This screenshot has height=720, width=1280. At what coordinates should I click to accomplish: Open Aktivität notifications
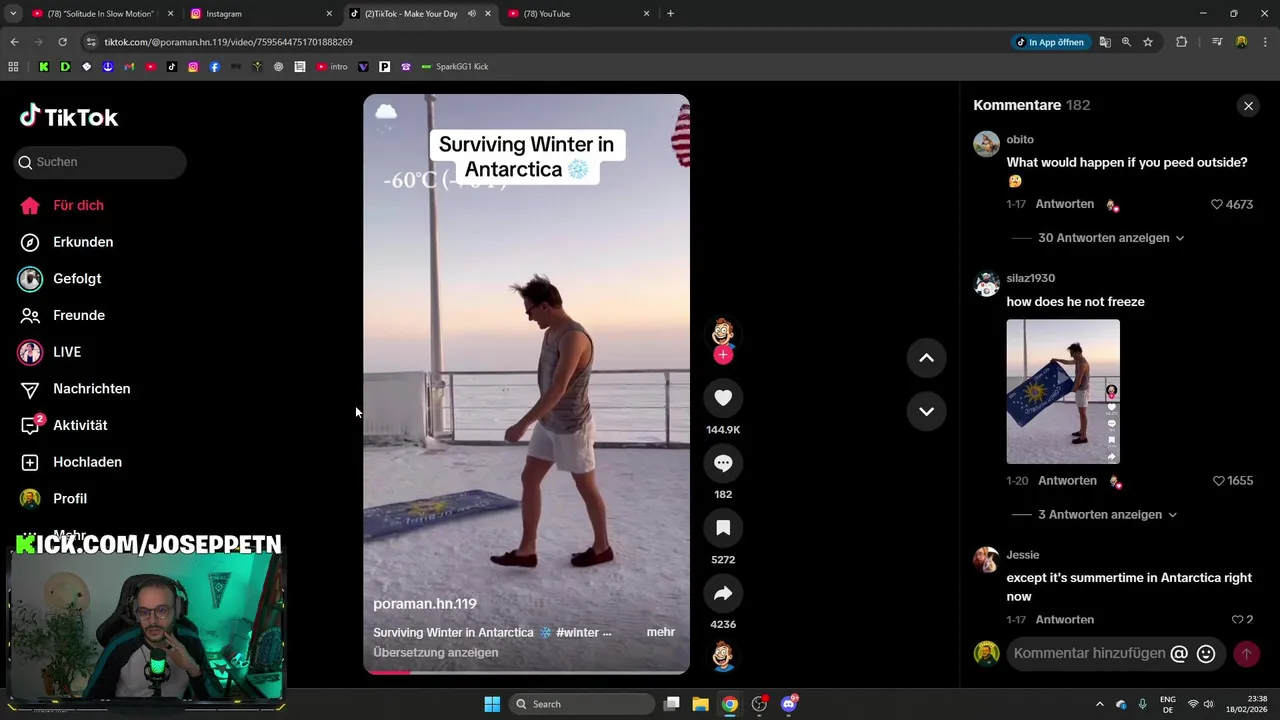click(x=64, y=425)
